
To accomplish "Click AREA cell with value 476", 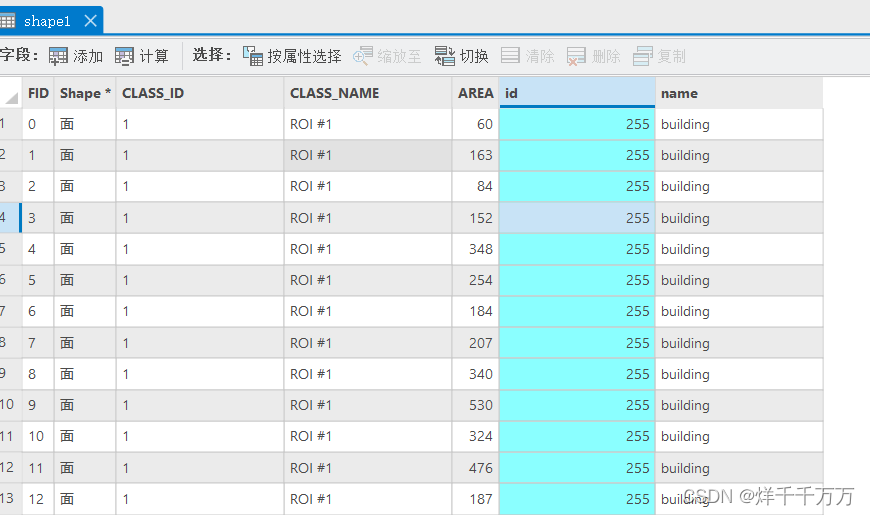I will 476,468.
